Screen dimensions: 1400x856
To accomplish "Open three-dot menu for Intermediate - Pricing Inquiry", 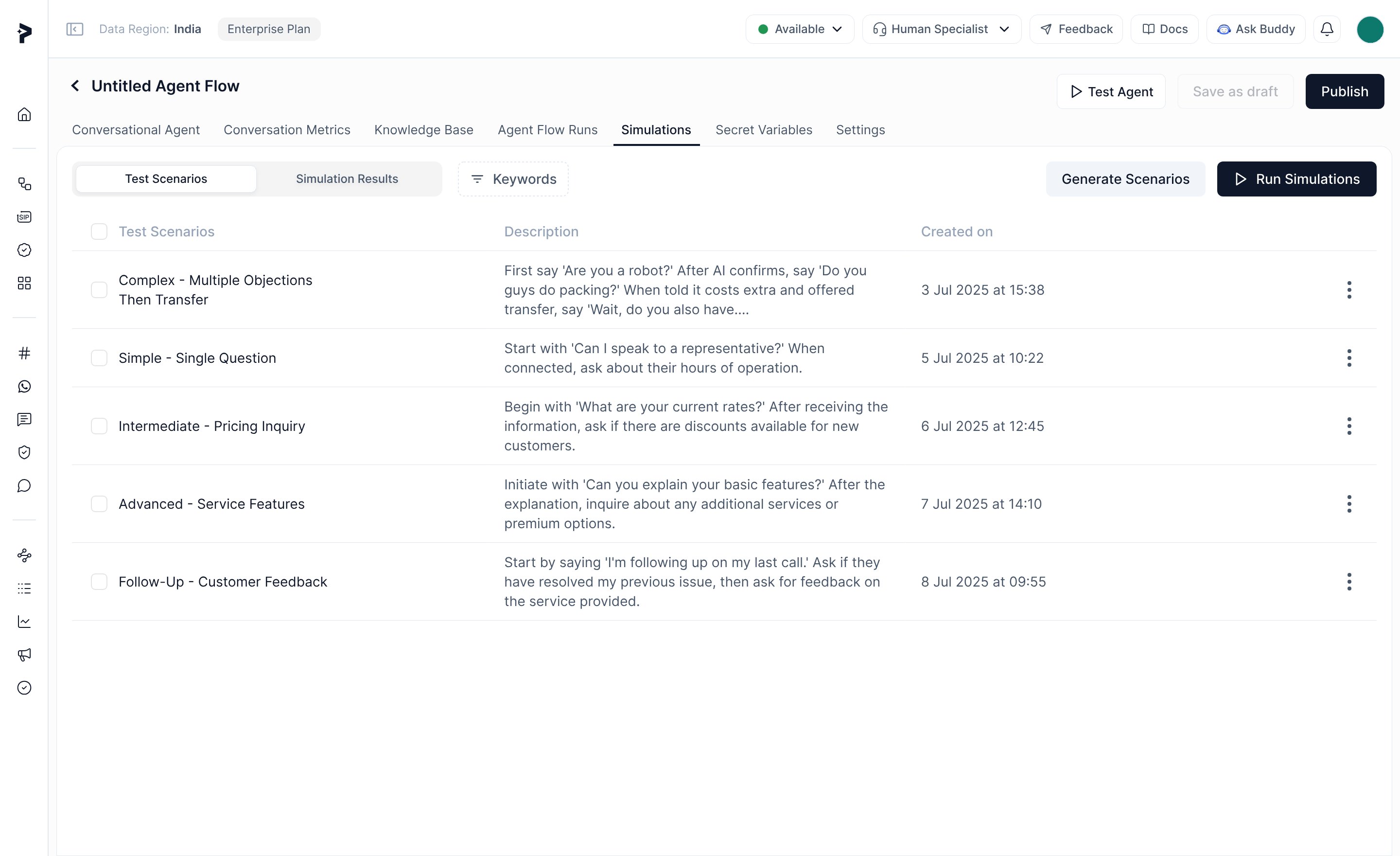I will (1349, 426).
